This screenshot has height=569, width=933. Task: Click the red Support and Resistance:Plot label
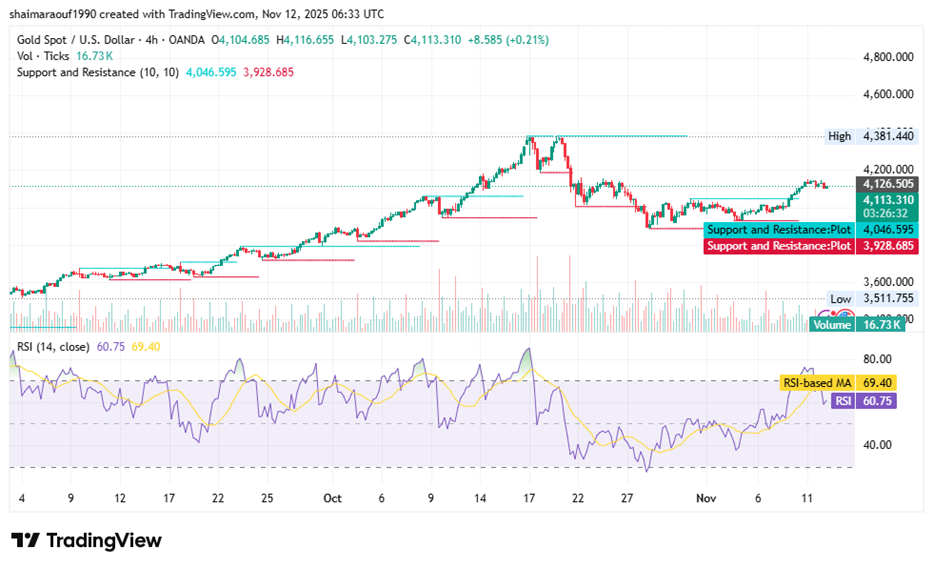[x=778, y=245]
